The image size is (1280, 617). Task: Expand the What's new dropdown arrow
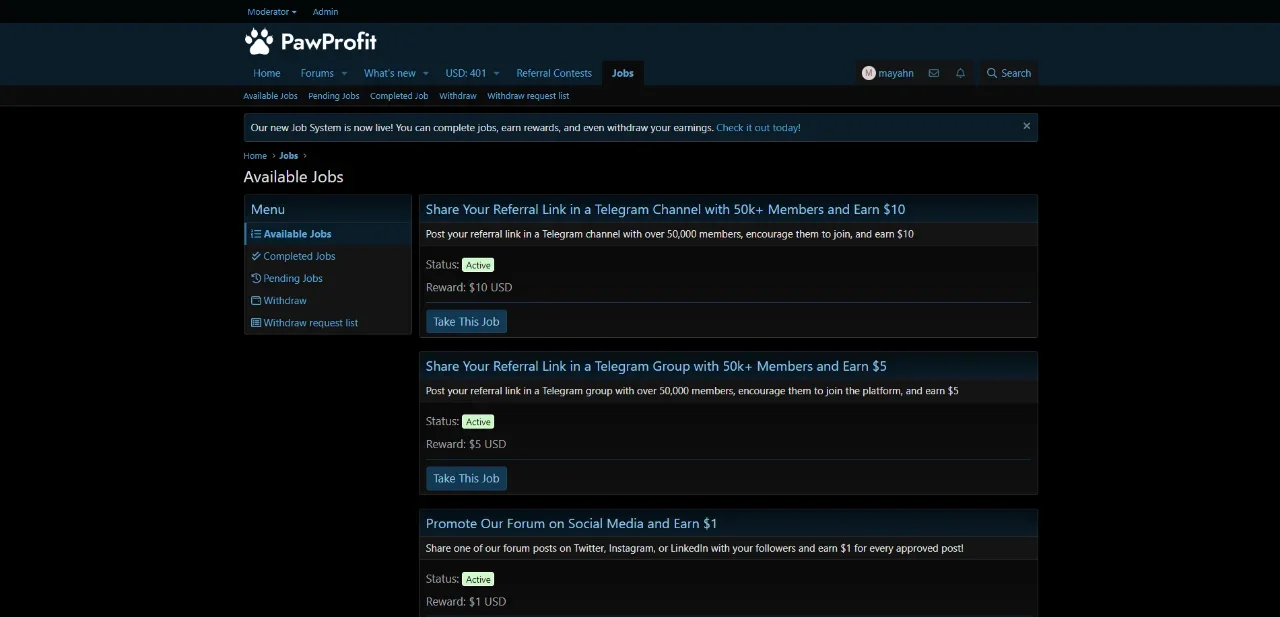[425, 73]
